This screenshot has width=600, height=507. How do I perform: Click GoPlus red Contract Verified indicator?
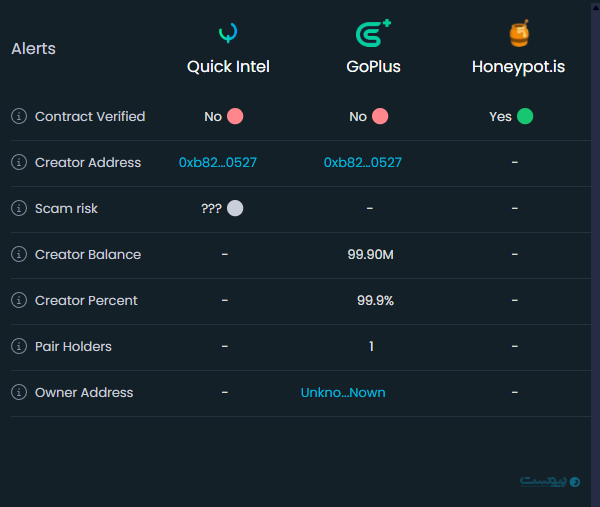pyautogui.click(x=380, y=116)
